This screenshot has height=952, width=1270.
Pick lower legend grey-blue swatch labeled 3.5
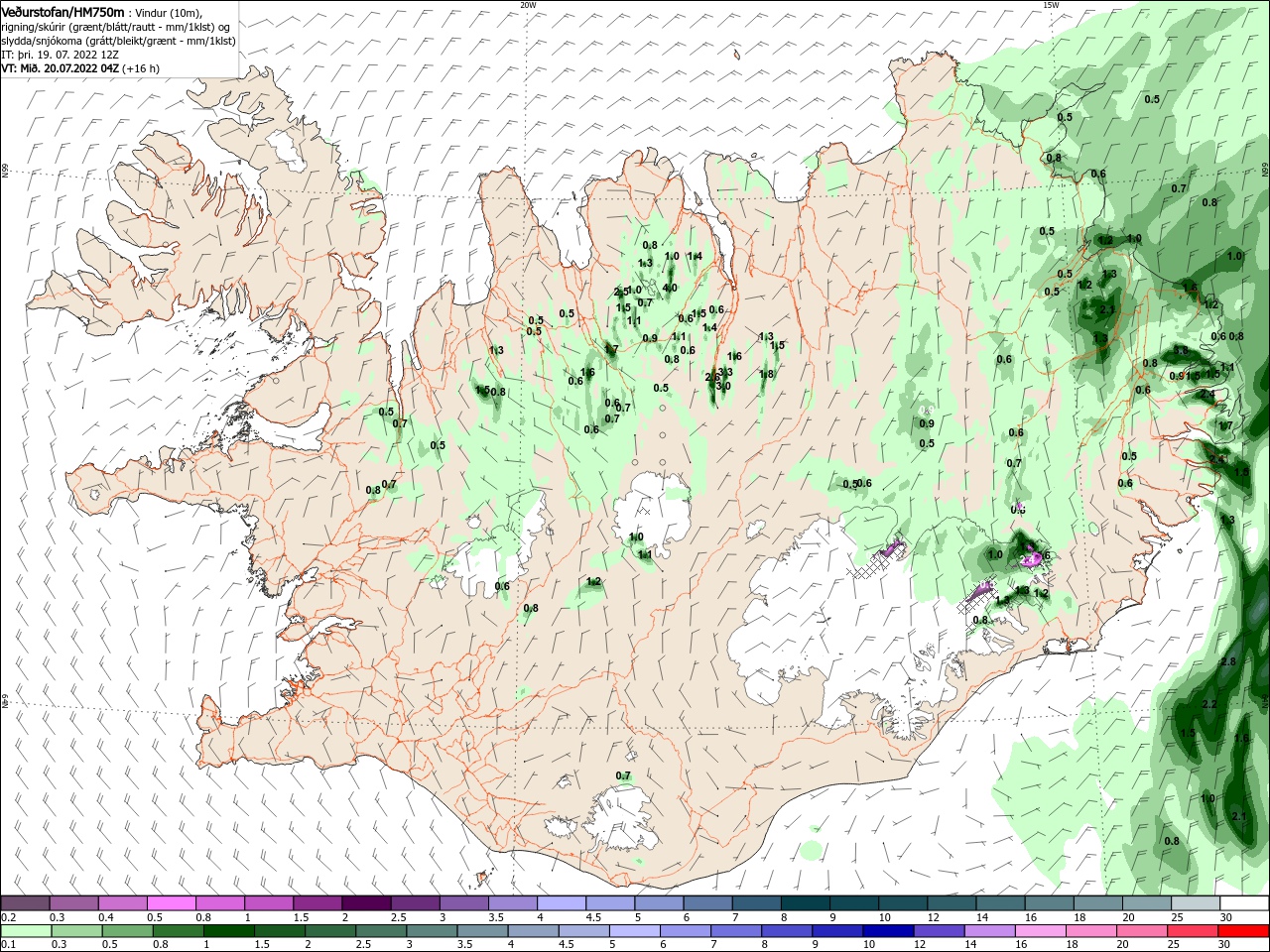pyautogui.click(x=482, y=931)
